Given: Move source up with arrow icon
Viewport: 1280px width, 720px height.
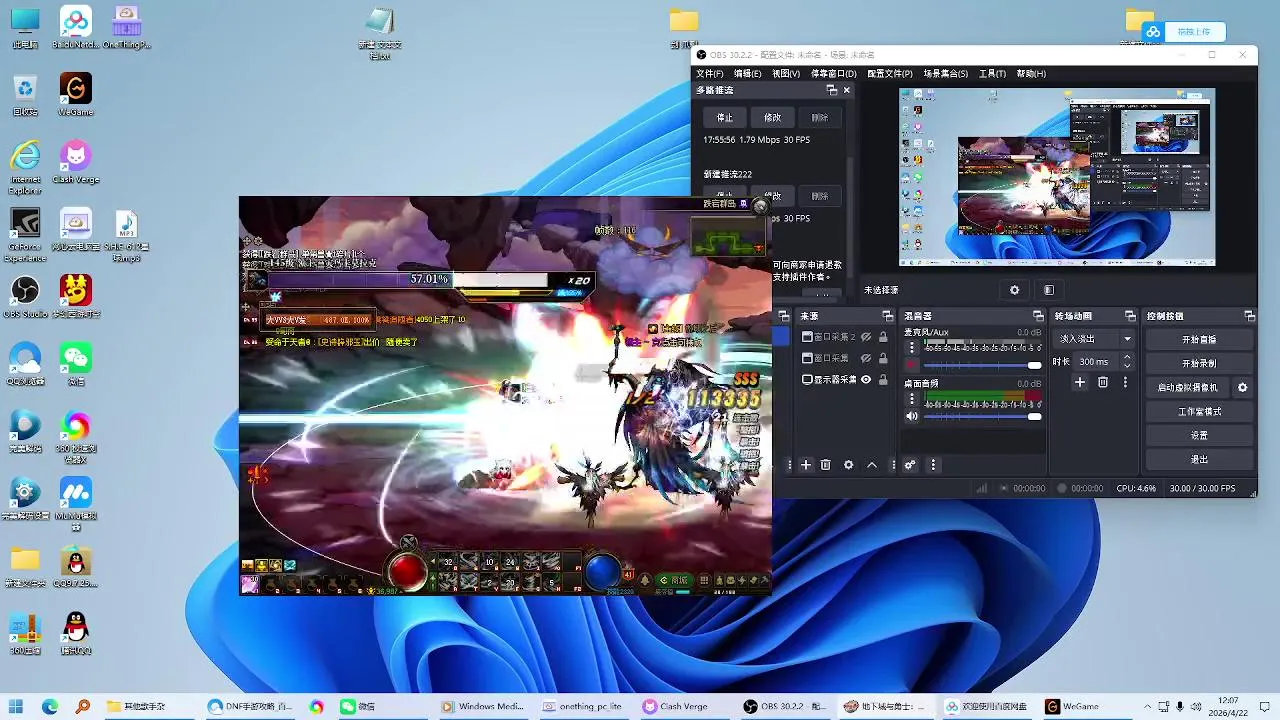Looking at the screenshot, I should pyautogui.click(x=872, y=465).
